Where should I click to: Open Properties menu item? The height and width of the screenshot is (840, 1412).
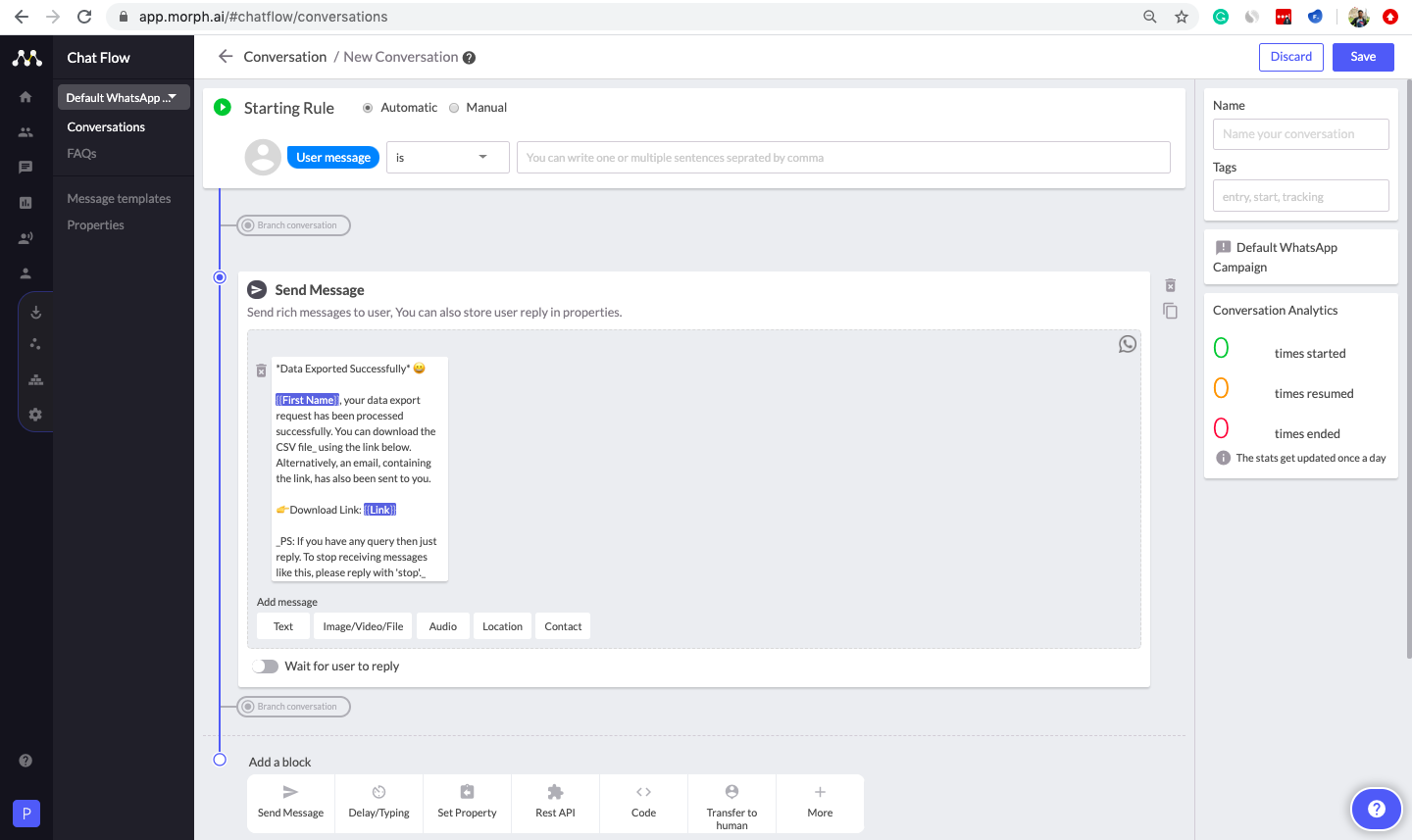click(95, 225)
